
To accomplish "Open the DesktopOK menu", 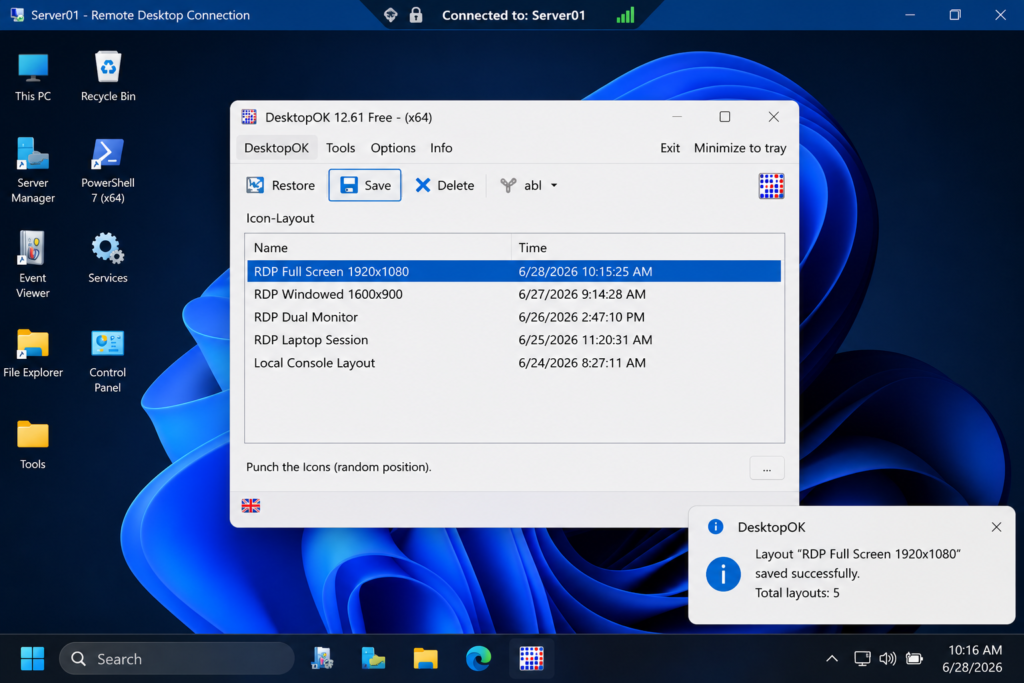I will pyautogui.click(x=276, y=148).
